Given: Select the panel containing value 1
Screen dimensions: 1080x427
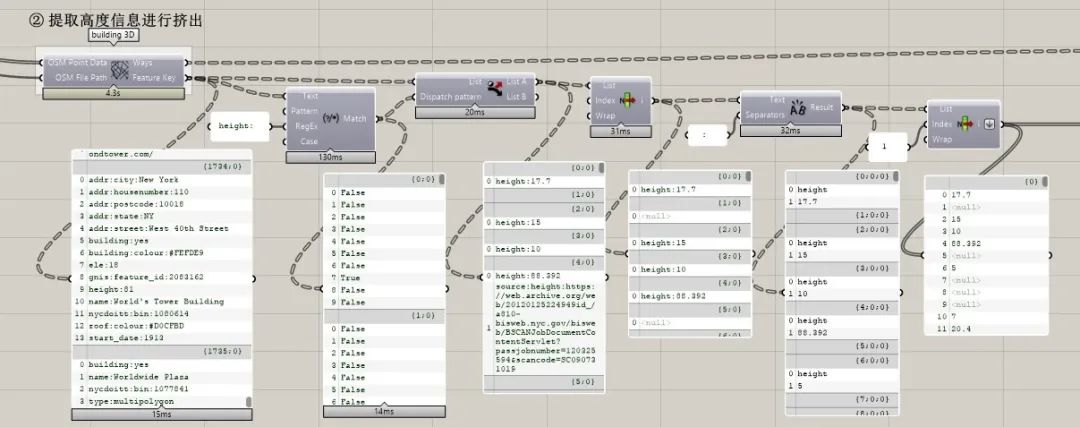Looking at the screenshot, I should click(887, 147).
